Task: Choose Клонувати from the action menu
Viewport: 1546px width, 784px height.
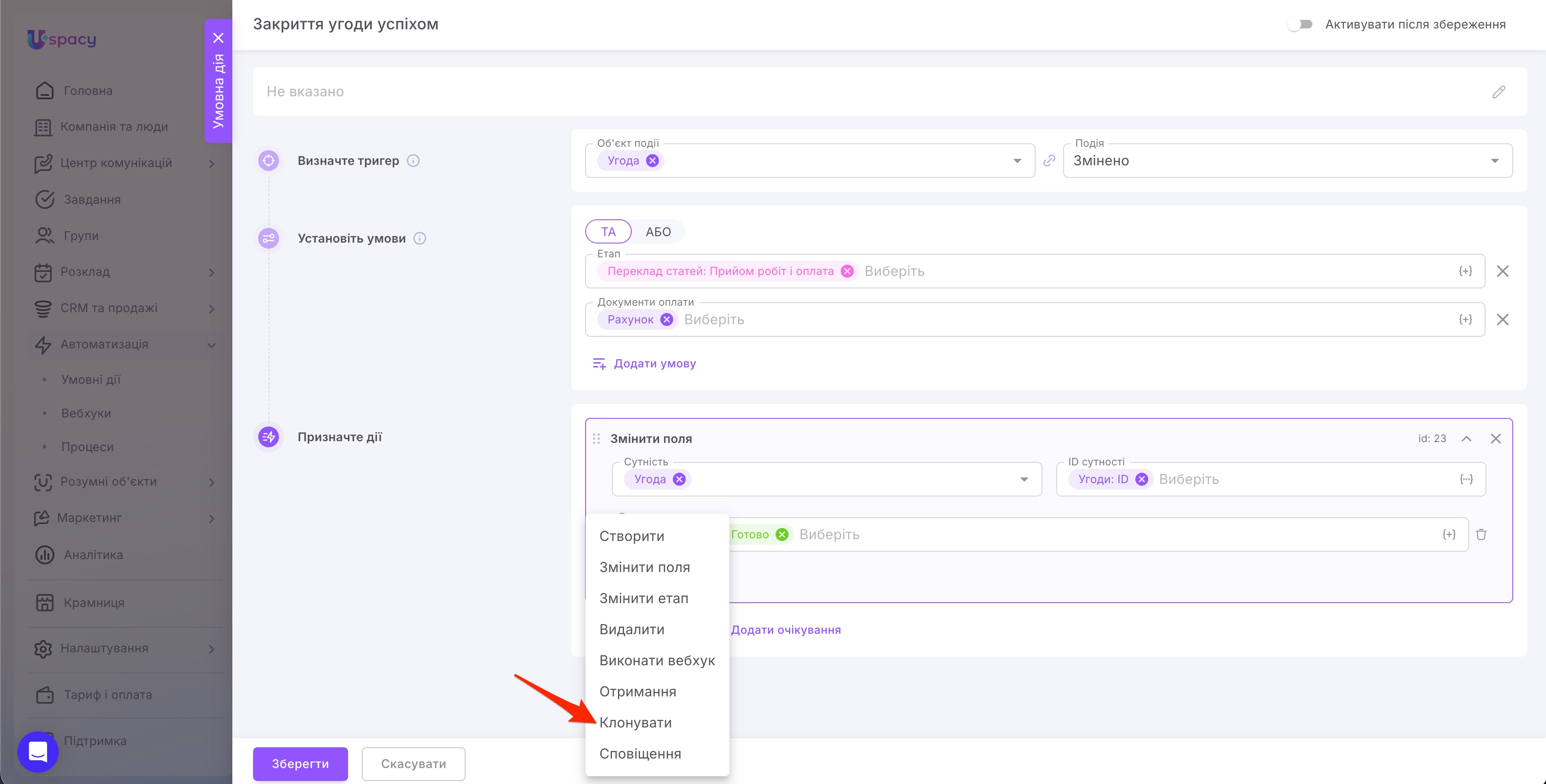Action: coord(657,723)
